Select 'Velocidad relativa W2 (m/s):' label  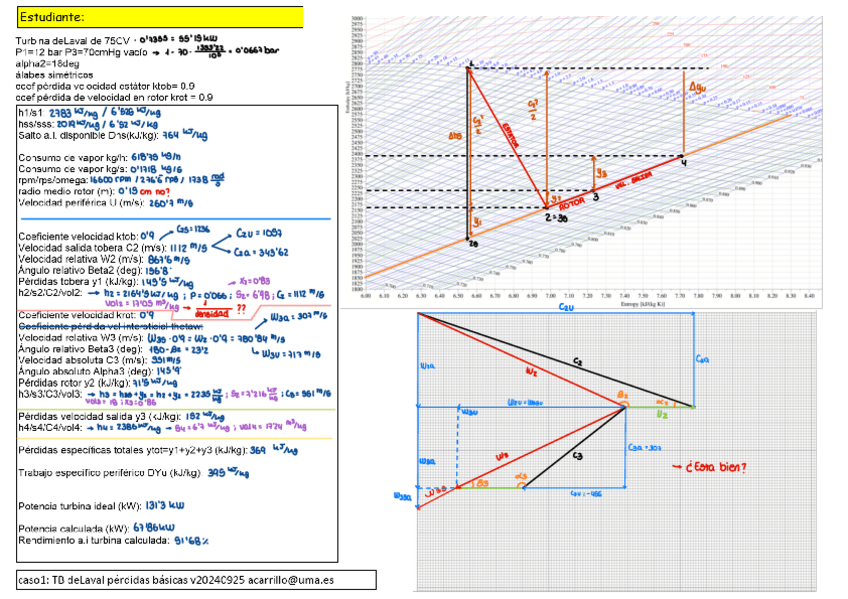[x=81, y=259]
